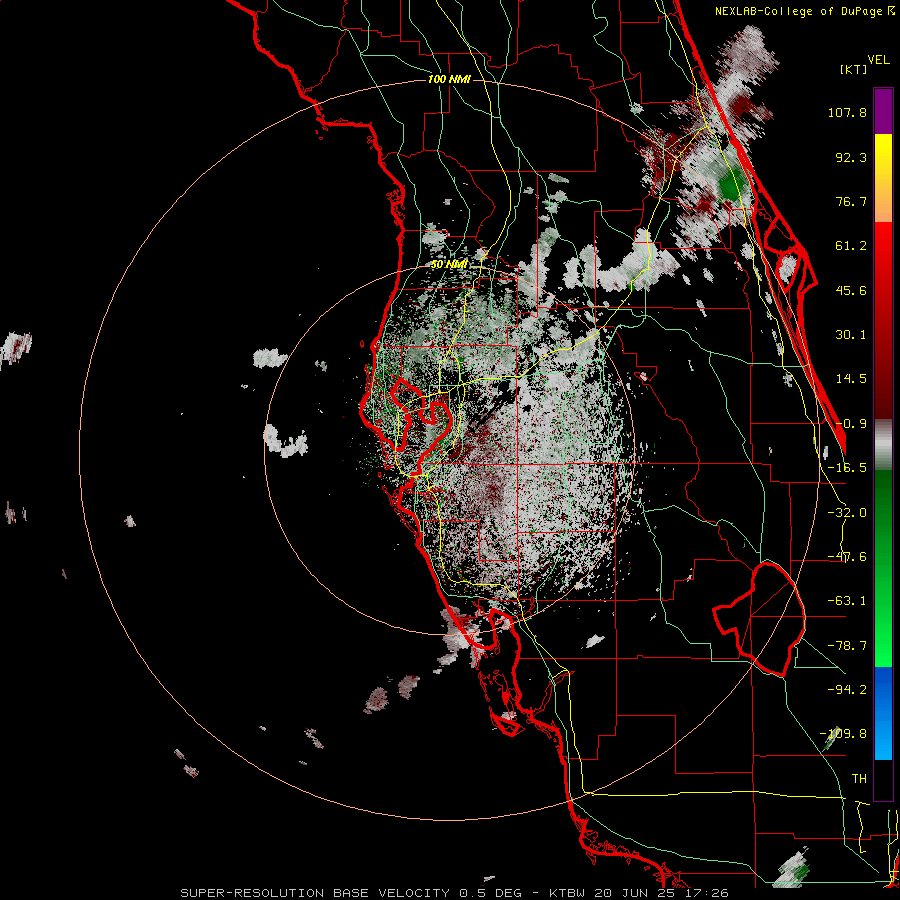The image size is (900, 900).
Task: Click the red segment of the velocity color bar
Action: [883, 320]
